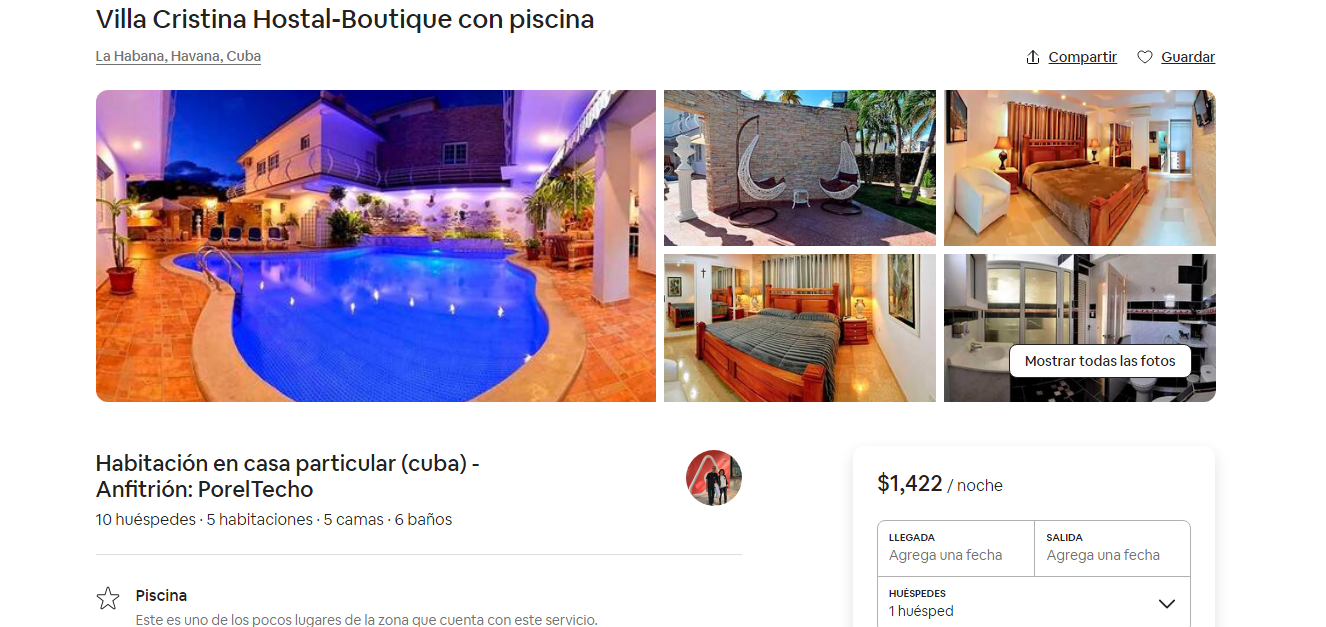This screenshot has width=1326, height=627.
Task: Click the $1,422 per noche price
Action: point(940,484)
